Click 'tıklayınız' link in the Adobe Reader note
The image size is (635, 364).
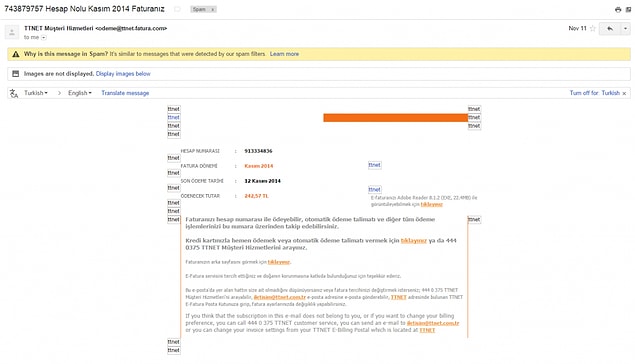[x=431, y=204]
